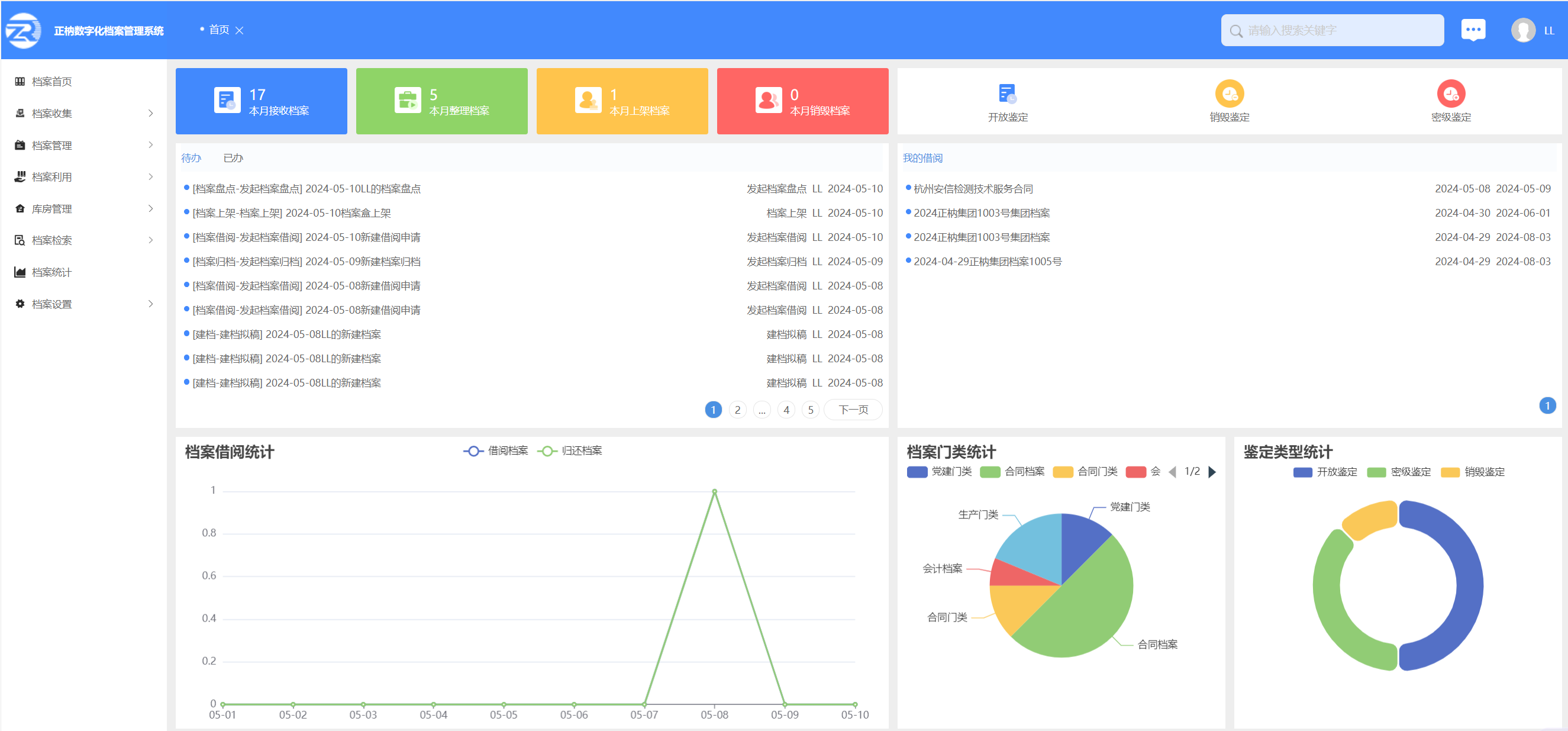The width and height of the screenshot is (1568, 731).
Task: Open the messages chat bubble icon
Action: click(1473, 30)
